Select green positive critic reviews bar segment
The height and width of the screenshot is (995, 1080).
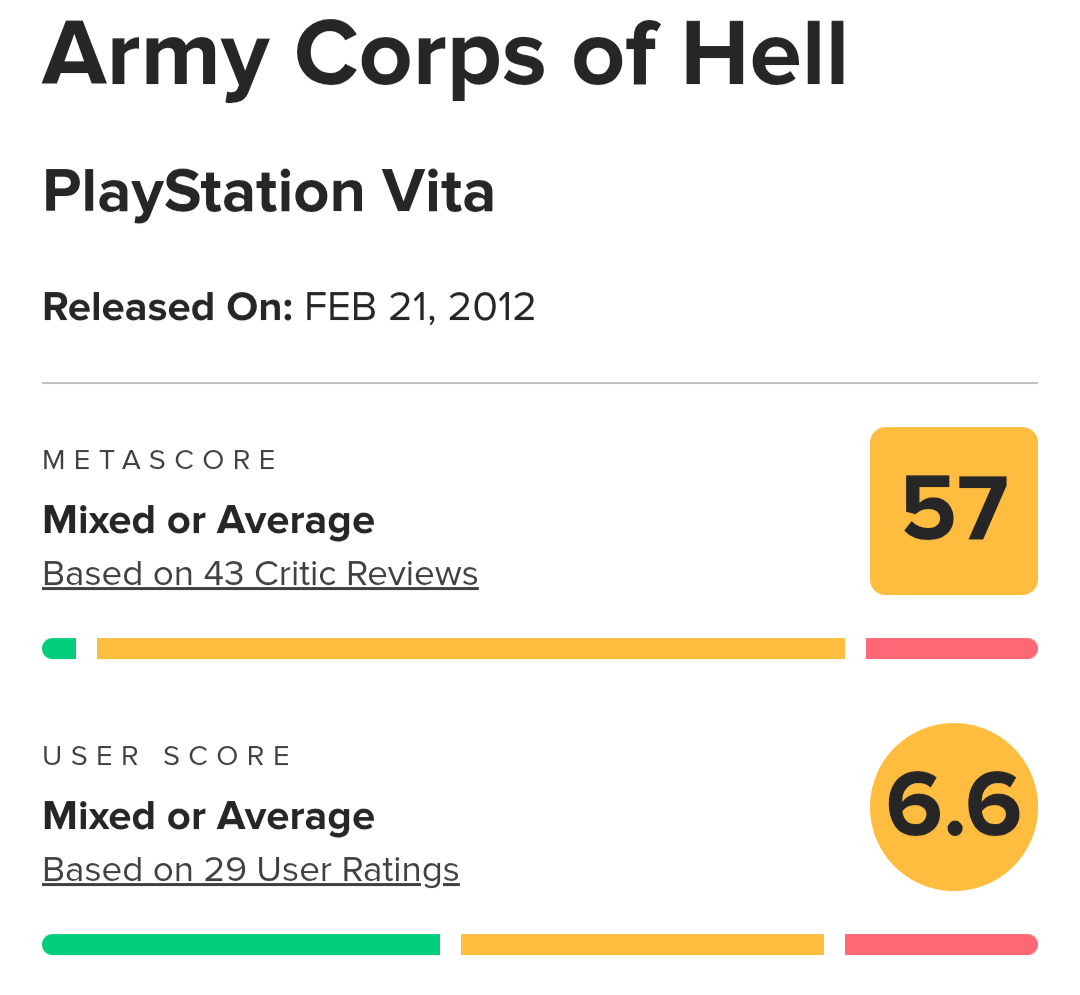pyautogui.click(x=59, y=649)
